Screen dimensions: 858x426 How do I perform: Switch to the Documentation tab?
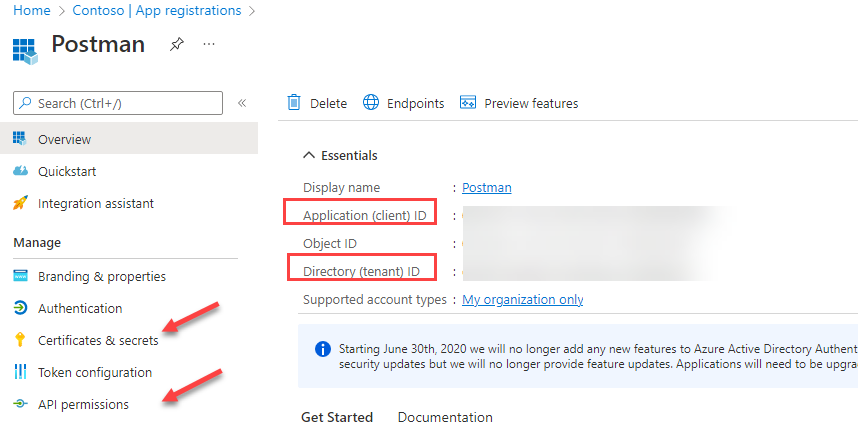[445, 417]
